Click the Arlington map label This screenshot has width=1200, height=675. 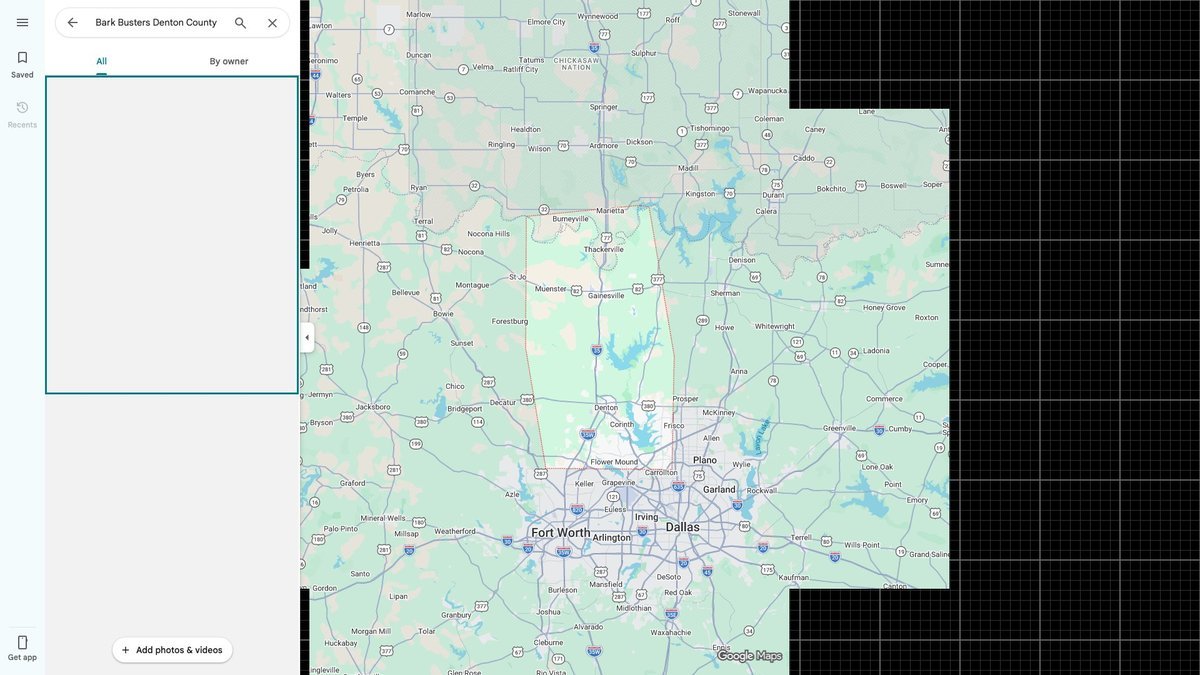tap(612, 538)
